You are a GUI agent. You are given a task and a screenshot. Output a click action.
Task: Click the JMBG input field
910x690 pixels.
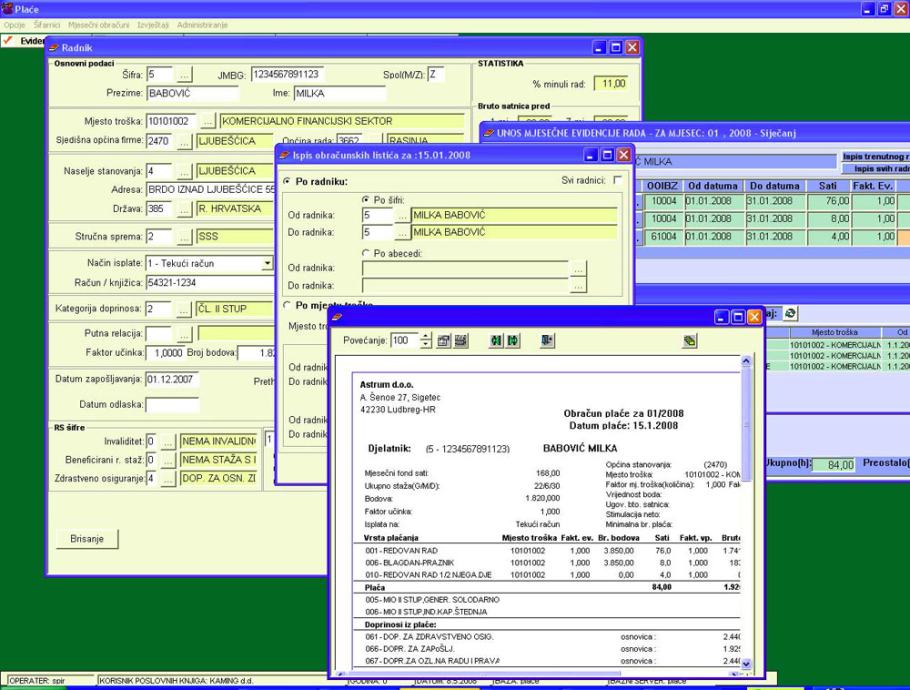287,75
